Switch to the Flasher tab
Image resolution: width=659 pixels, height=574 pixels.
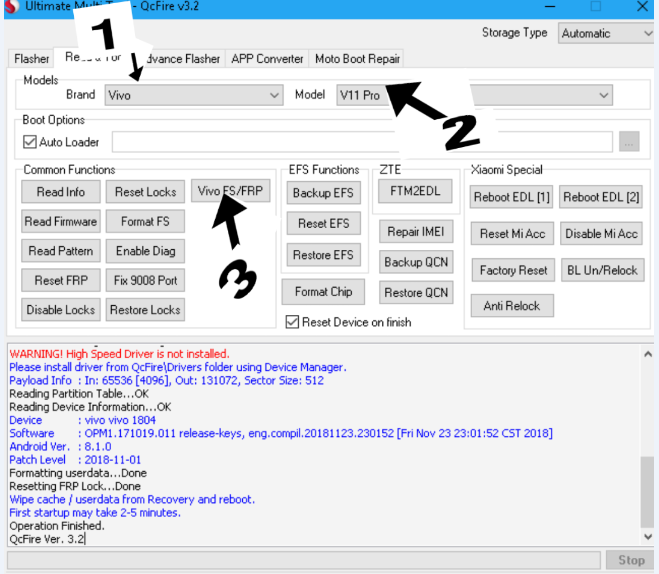[32, 58]
